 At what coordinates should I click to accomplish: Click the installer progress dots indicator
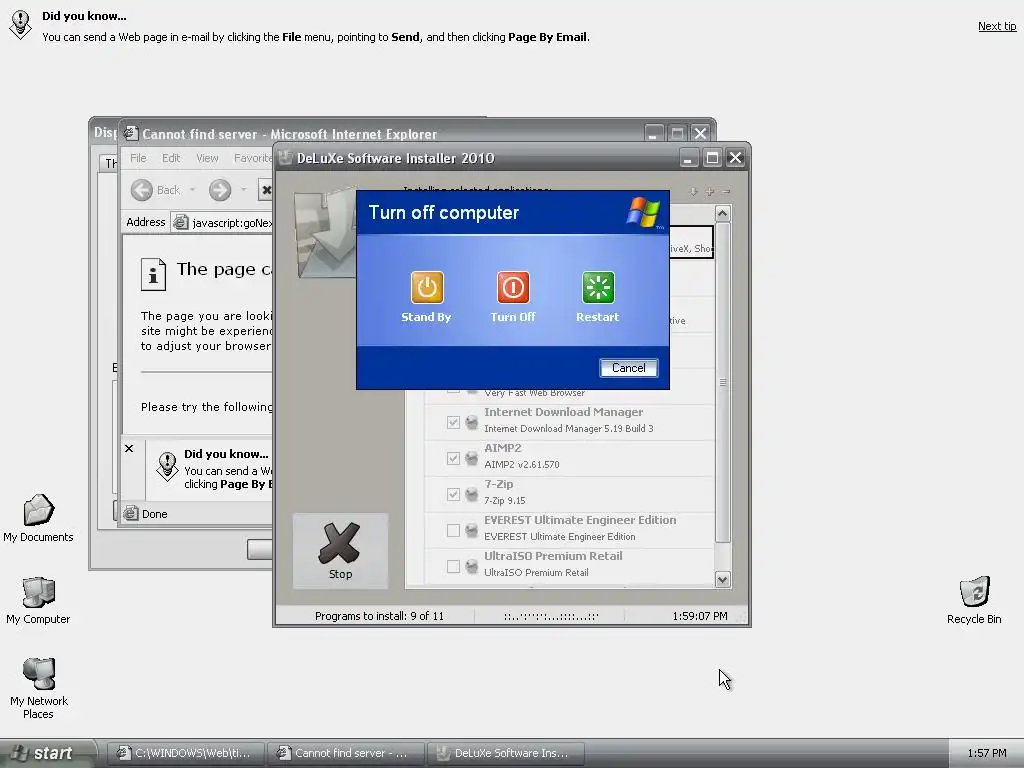[551, 616]
